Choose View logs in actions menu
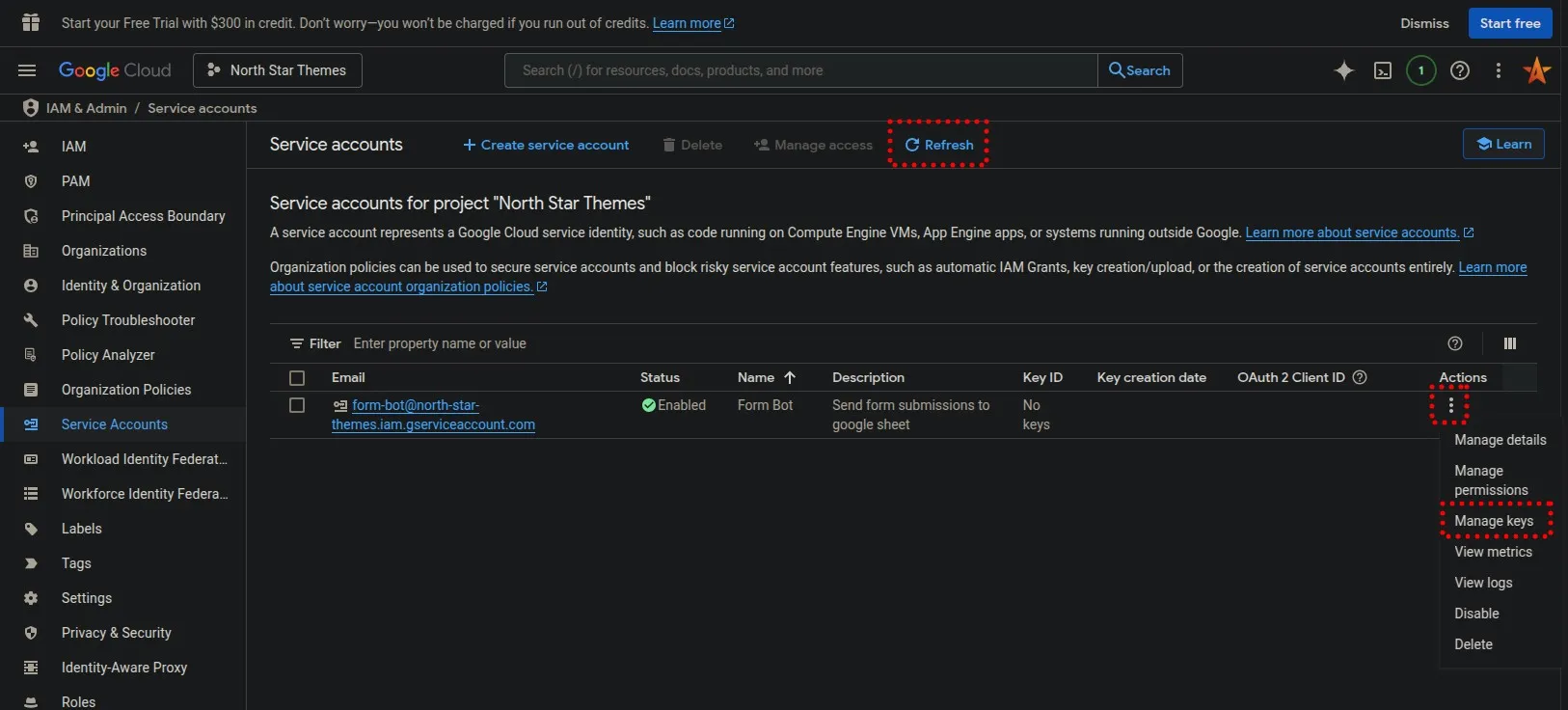The width and height of the screenshot is (1568, 710). click(1483, 583)
